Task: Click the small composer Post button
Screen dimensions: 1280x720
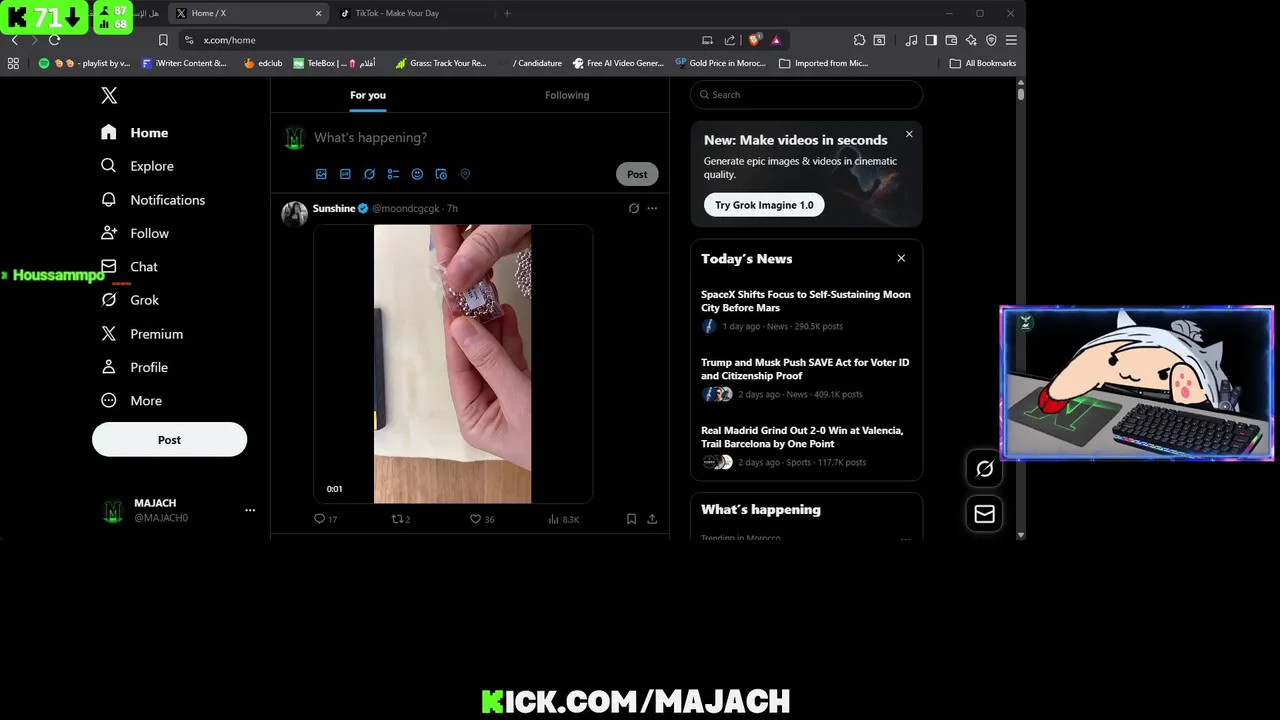Action: coord(637,174)
